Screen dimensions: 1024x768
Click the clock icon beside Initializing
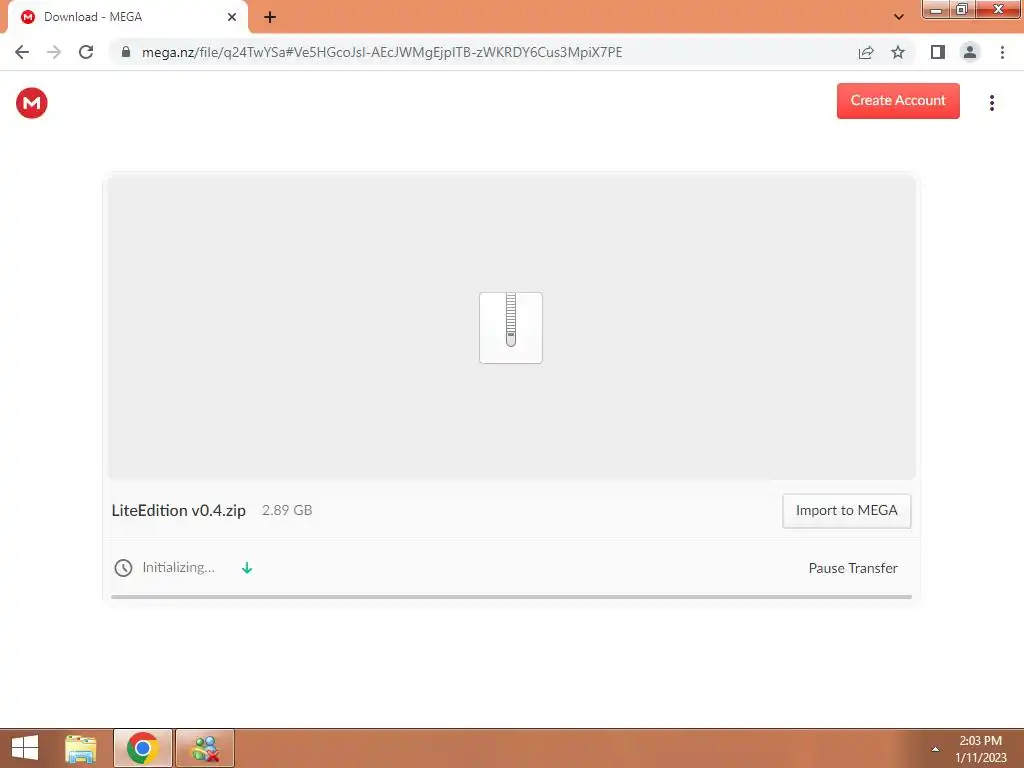pos(123,568)
